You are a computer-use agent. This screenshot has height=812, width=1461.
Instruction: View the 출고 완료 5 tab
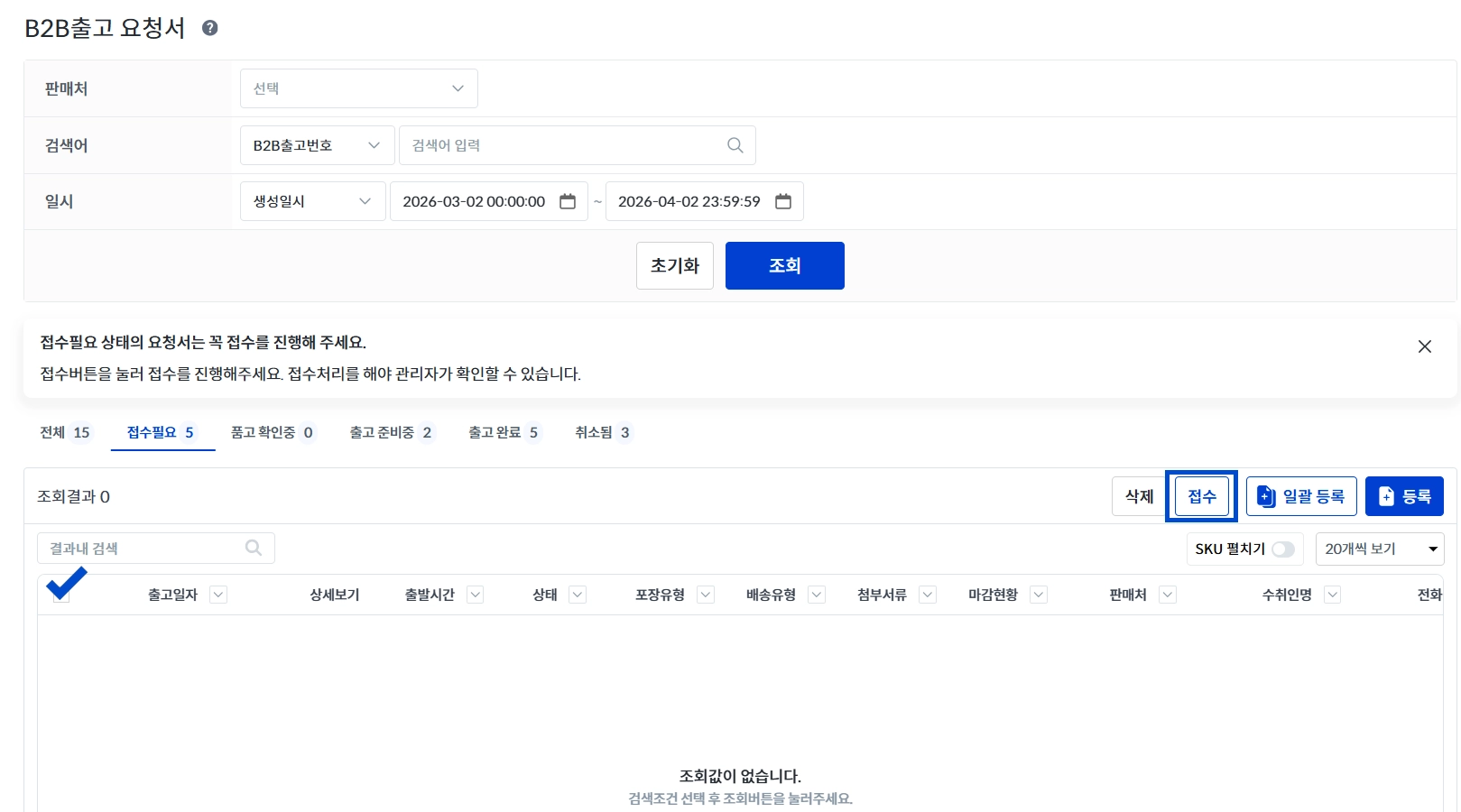tap(504, 432)
